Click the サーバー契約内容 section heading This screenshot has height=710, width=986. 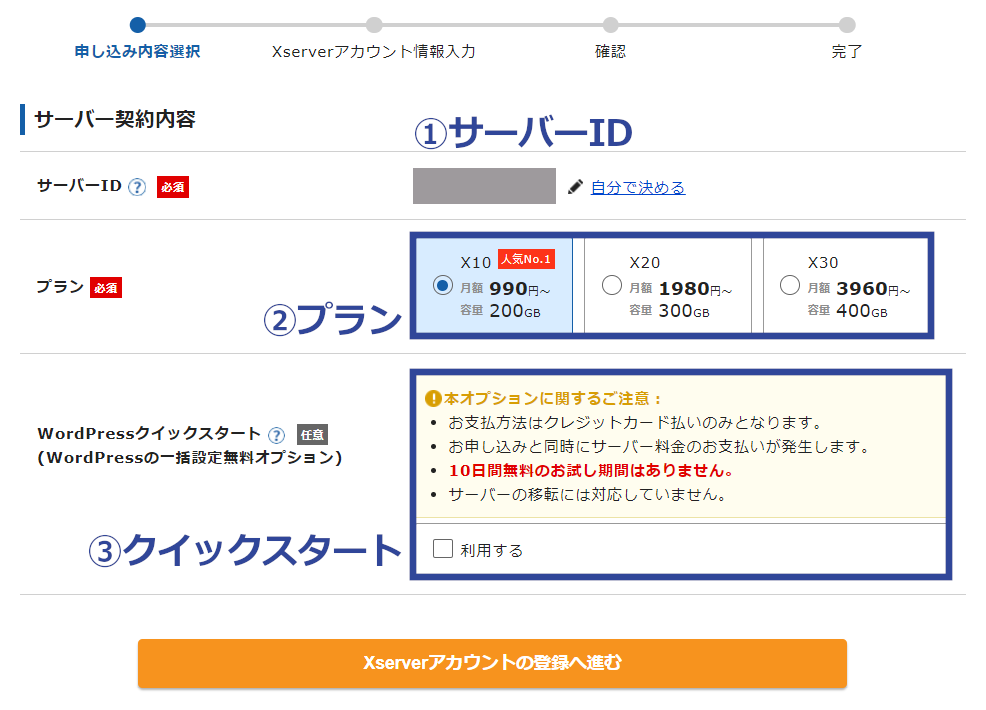pyautogui.click(x=114, y=119)
